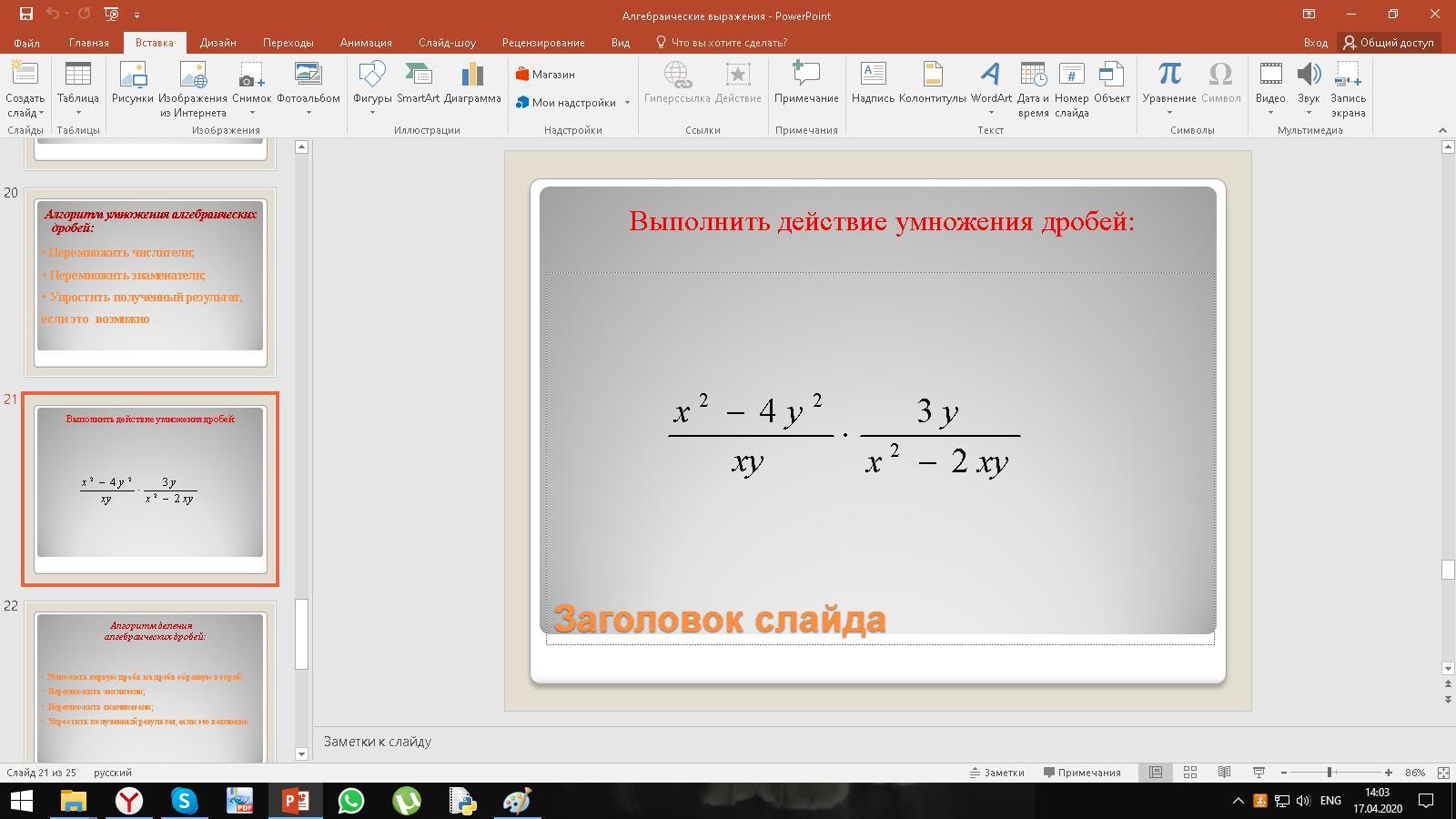Click the Undo arrow in the quick access toolbar
The image size is (1456, 819).
tap(52, 15)
